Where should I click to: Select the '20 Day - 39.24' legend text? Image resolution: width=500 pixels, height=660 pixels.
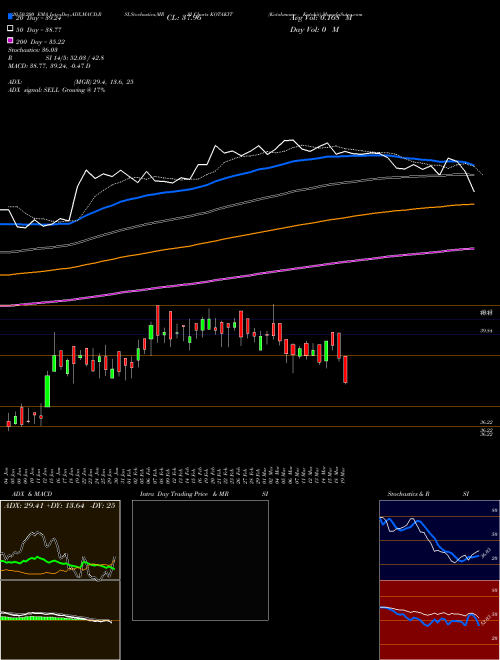pos(38,19)
